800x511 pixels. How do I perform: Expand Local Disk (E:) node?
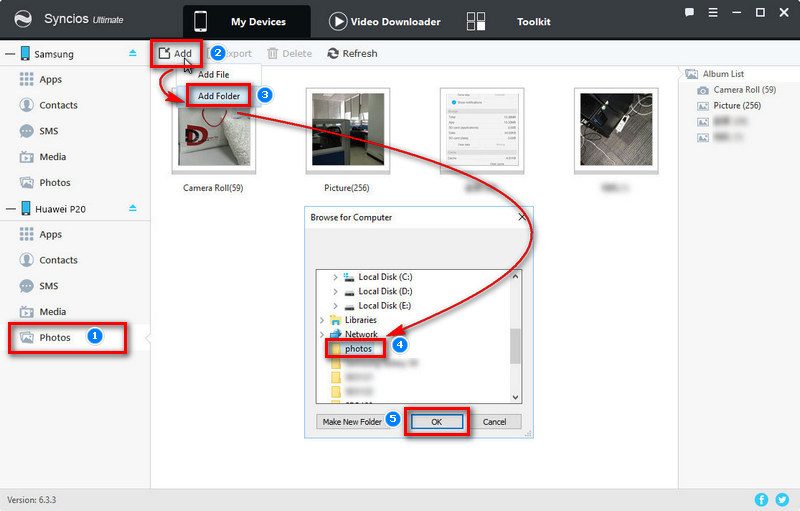pos(335,305)
